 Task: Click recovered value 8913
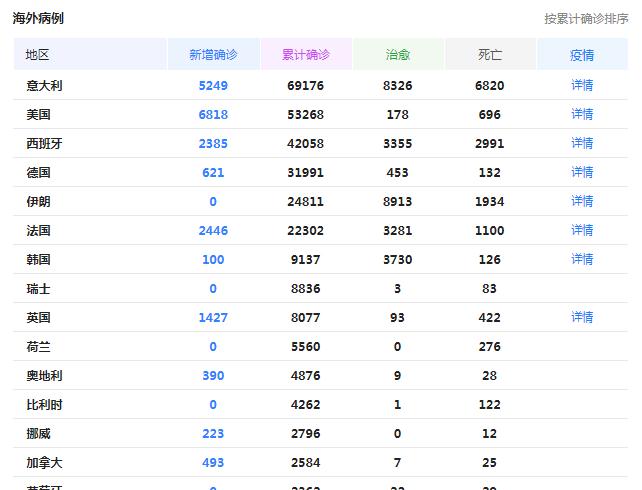coord(398,202)
